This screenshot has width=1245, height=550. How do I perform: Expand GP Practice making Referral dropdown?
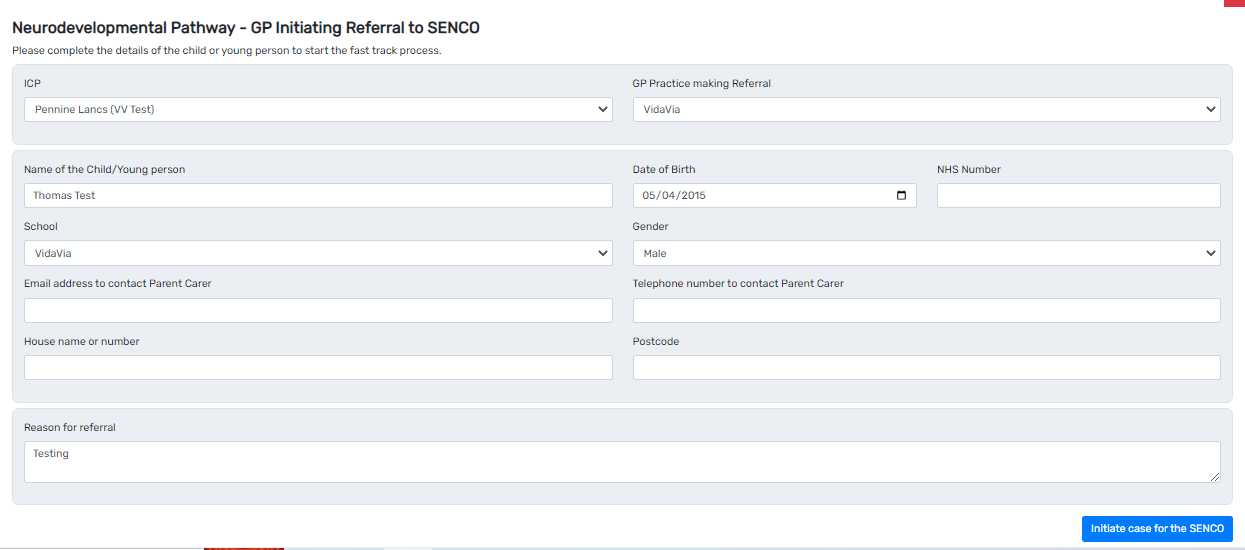click(x=926, y=109)
